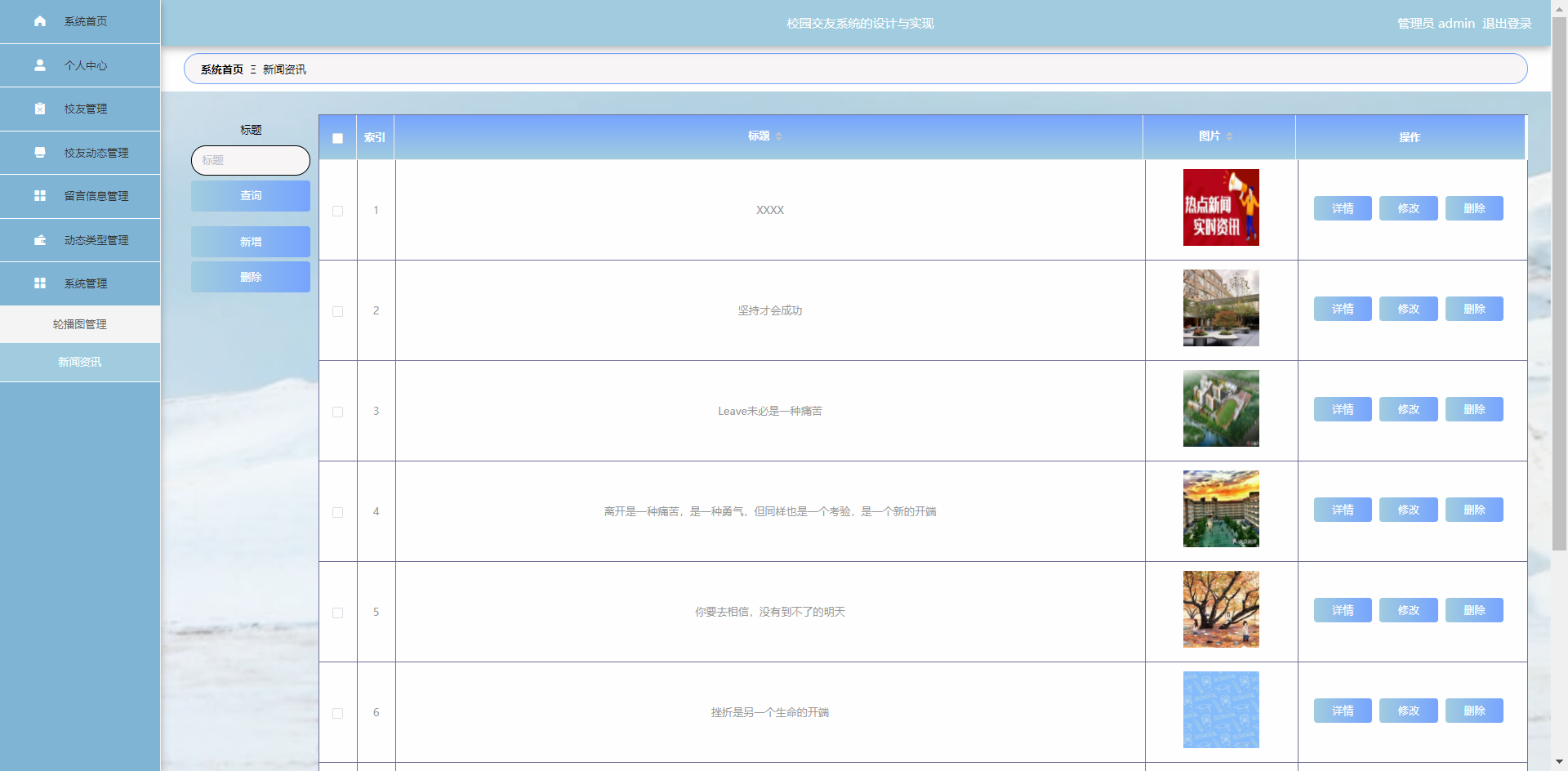The height and width of the screenshot is (771, 1568).
Task: Click the grid icon beside 系统管理
Action: pyautogui.click(x=40, y=283)
